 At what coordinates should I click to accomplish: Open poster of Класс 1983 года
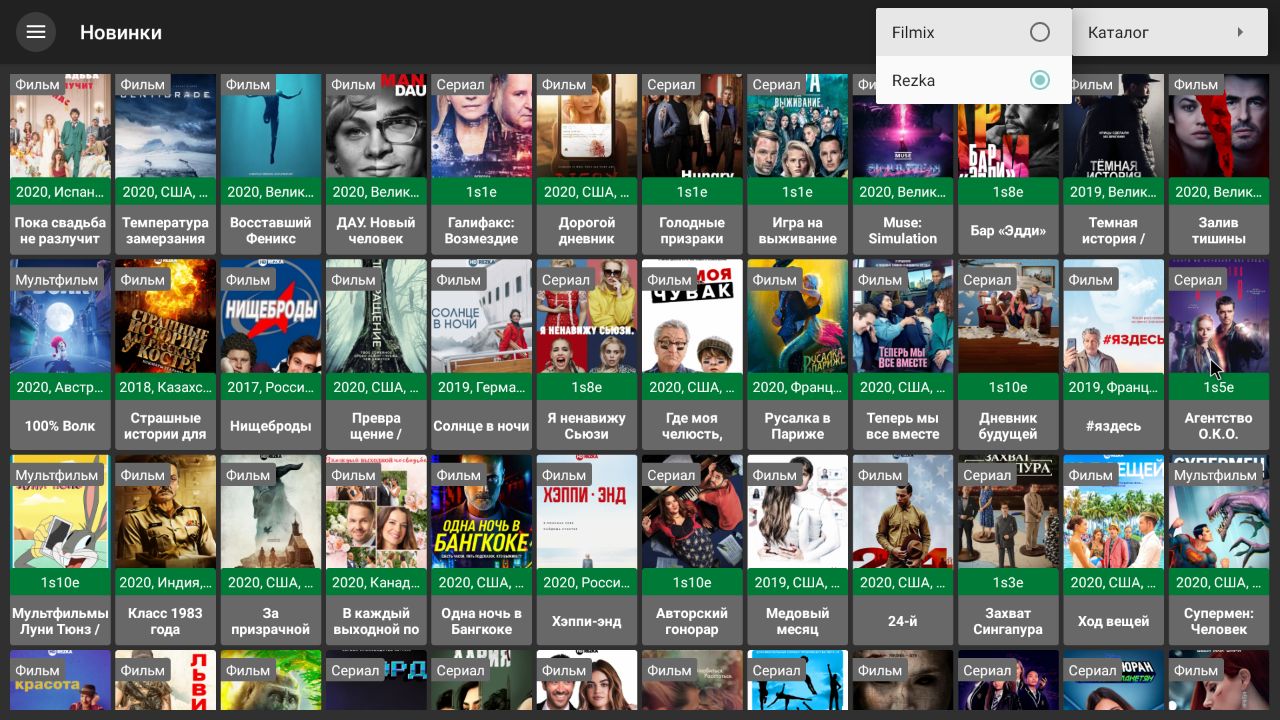[165, 512]
